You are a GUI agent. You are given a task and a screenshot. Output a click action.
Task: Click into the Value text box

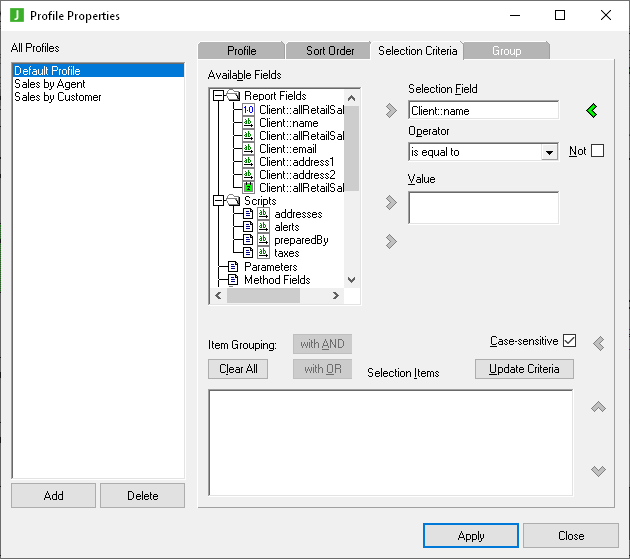483,208
